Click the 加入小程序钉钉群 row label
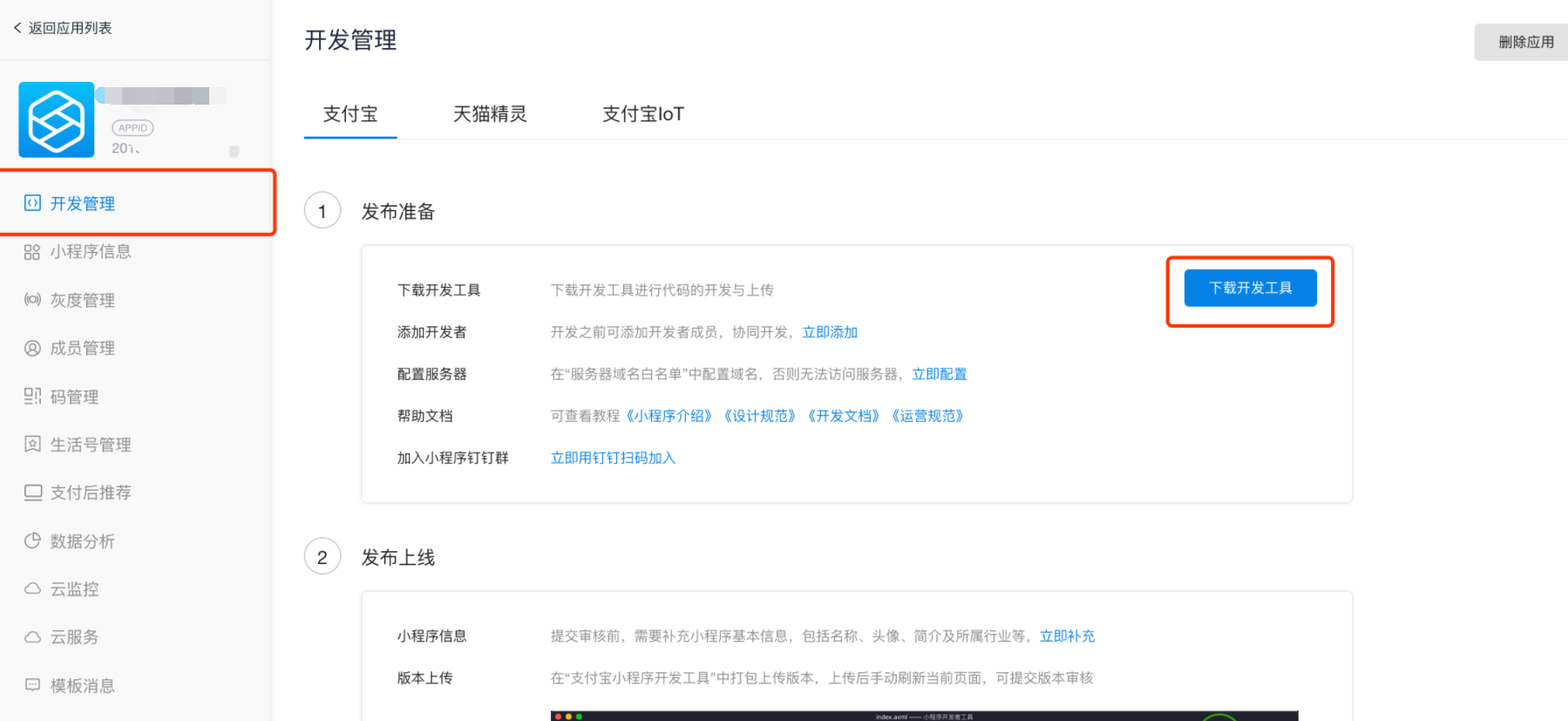The width and height of the screenshot is (1568, 721). (453, 458)
